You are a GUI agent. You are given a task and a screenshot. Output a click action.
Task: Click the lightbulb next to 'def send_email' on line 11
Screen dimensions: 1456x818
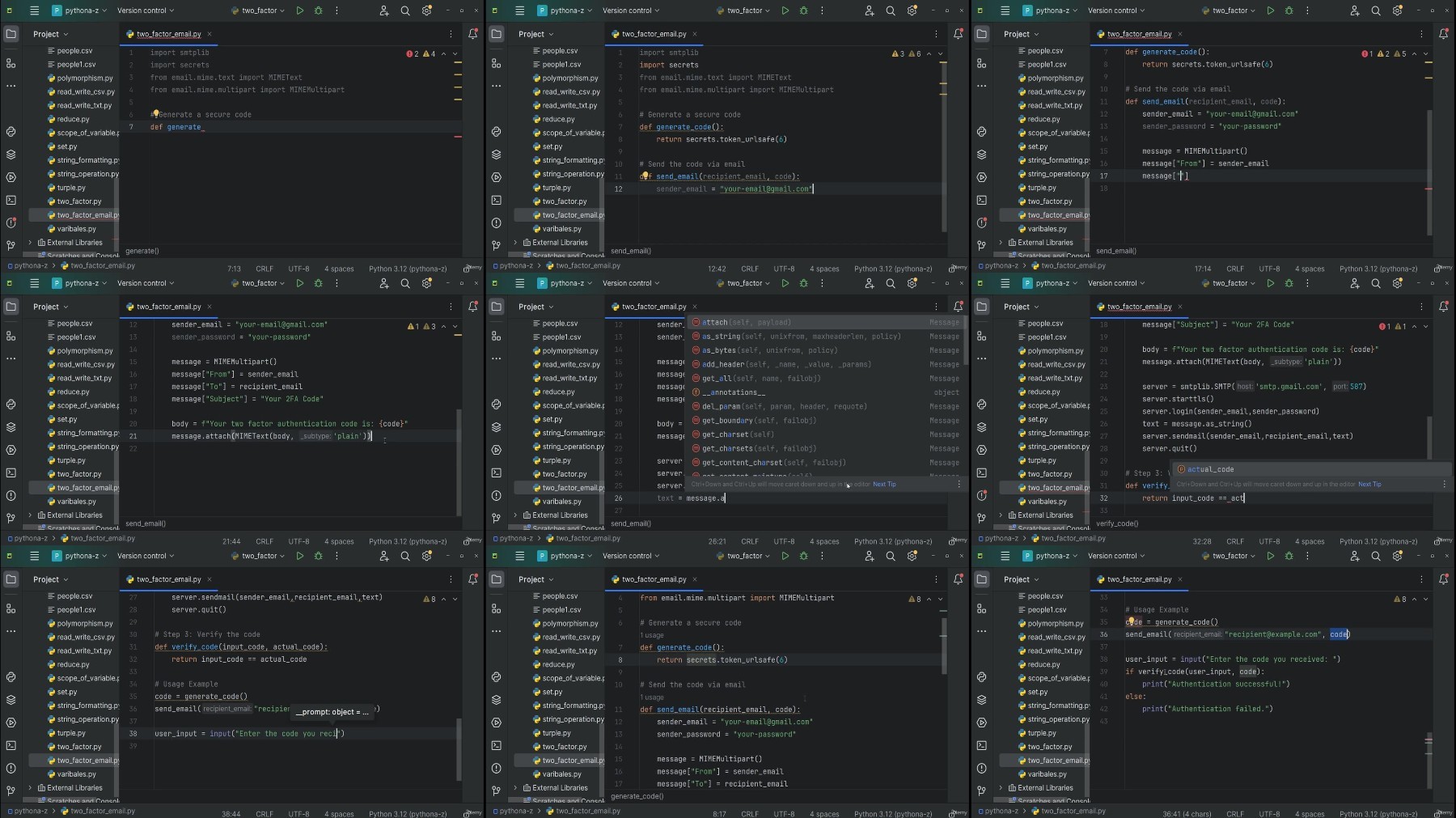coord(645,176)
